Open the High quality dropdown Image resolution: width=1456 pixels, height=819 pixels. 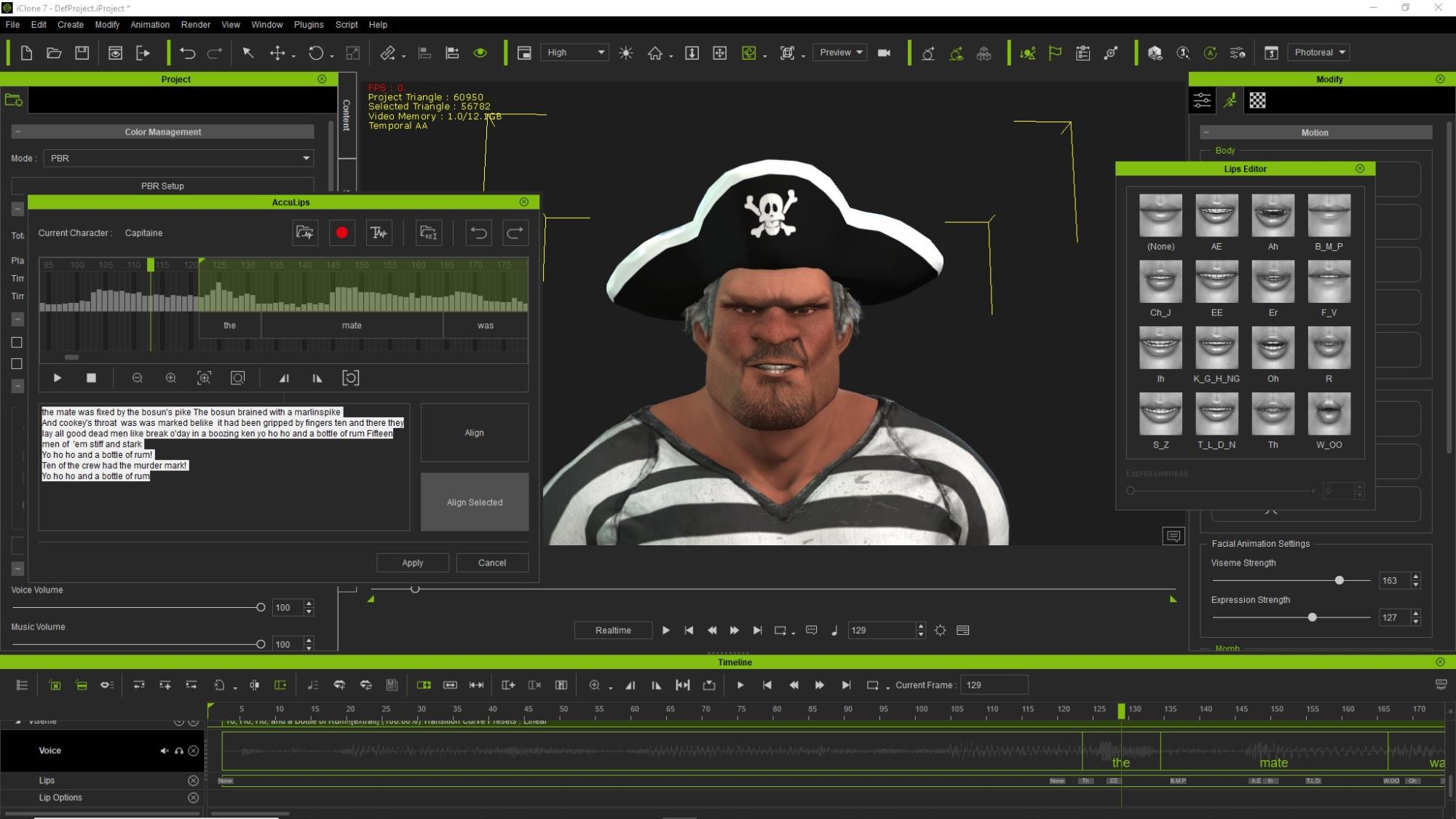click(x=574, y=52)
